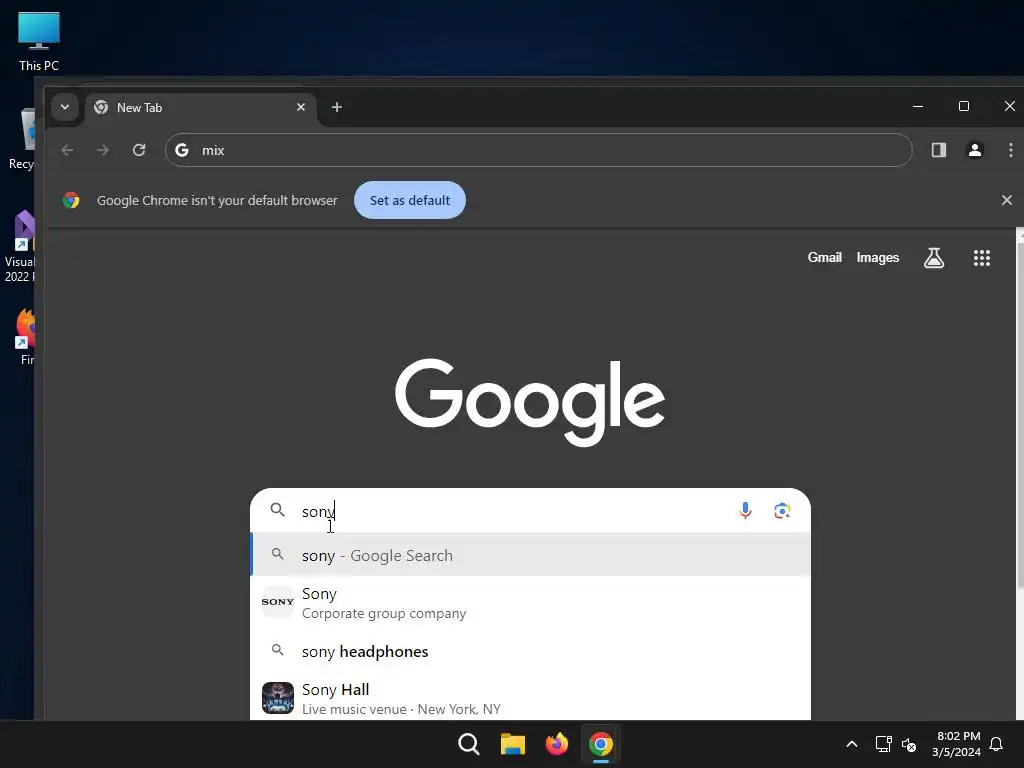
Task: Open a new tab with plus button
Action: tap(336, 107)
